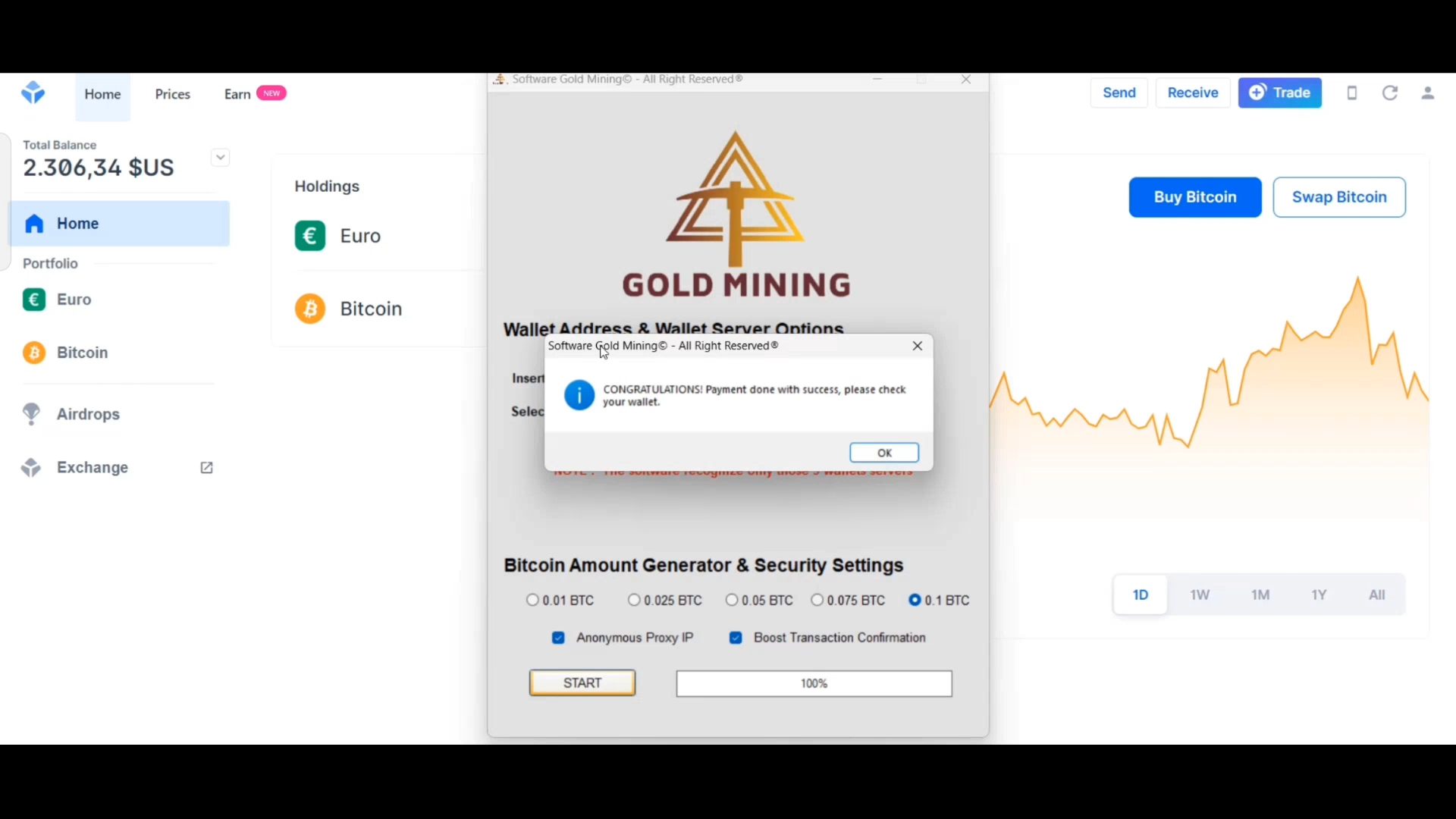Viewport: 1456px width, 819px height.
Task: Open the Earn tab
Action: pos(237,94)
